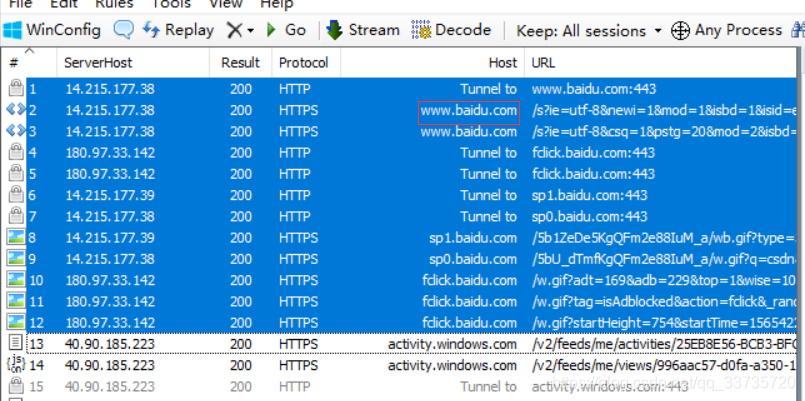This screenshot has height=401, width=805.
Task: Select ServerHost 180.97.33.142 in session 4
Action: pyautogui.click(x=110, y=153)
